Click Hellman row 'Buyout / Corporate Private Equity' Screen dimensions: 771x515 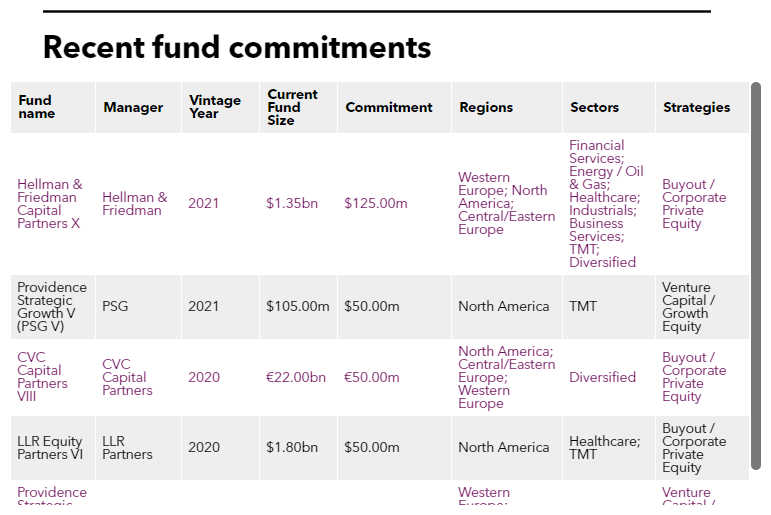[694, 204]
